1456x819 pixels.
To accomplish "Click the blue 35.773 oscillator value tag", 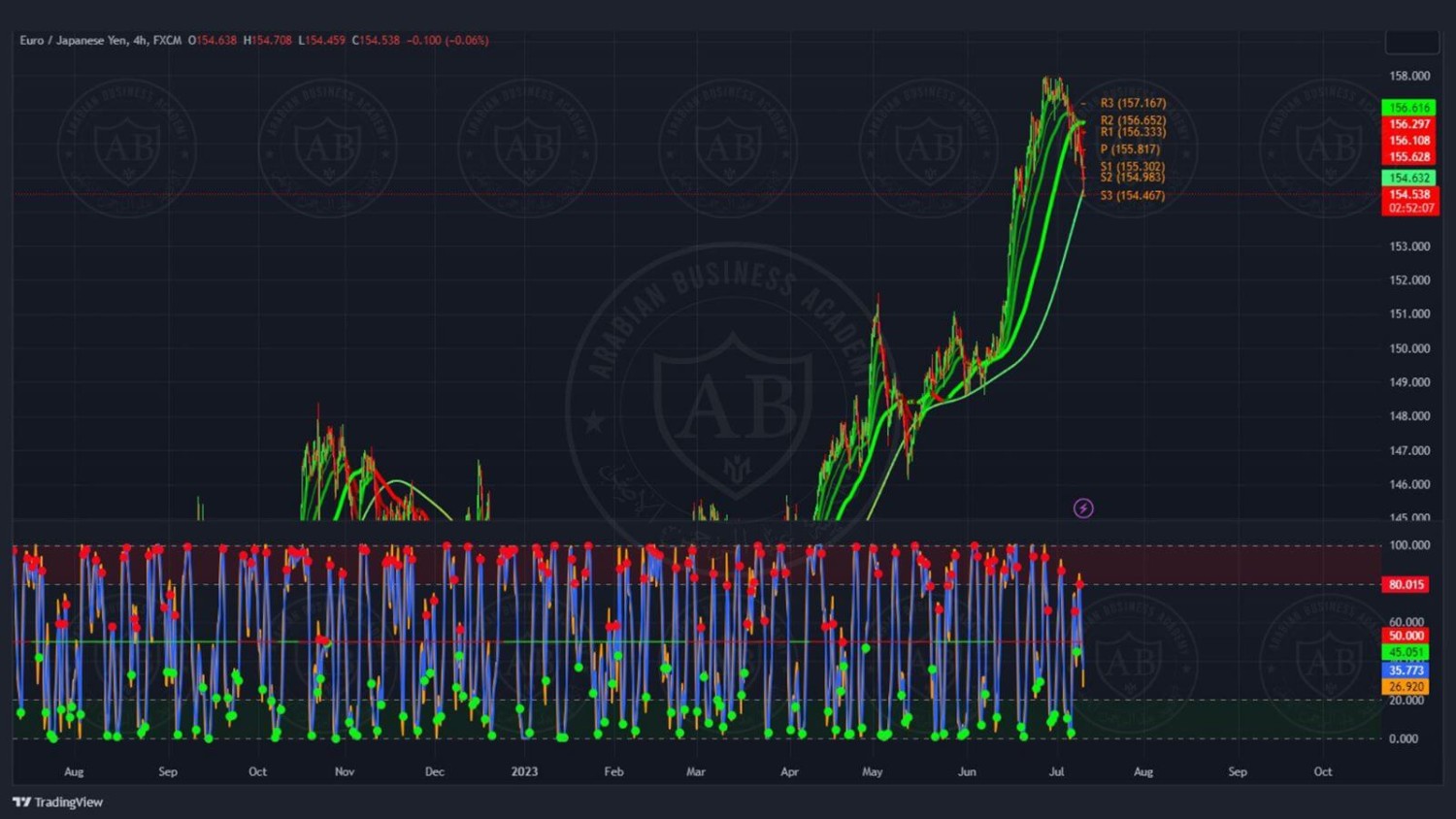I will pos(1406,670).
